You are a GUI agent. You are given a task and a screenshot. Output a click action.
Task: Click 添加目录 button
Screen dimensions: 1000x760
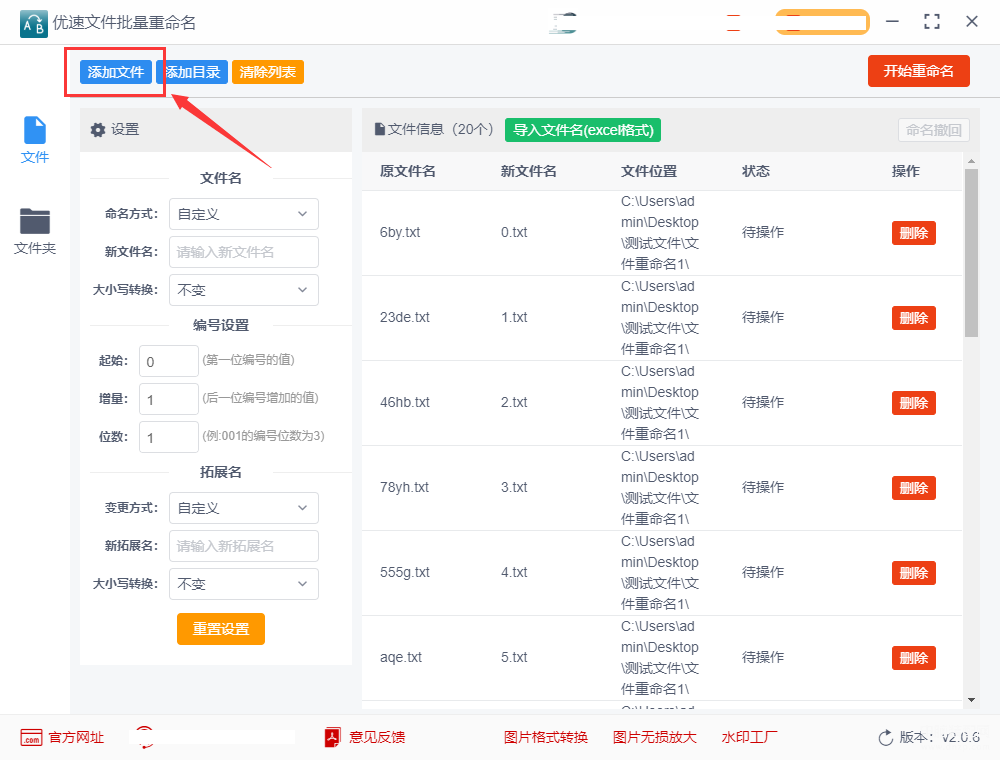tap(192, 72)
